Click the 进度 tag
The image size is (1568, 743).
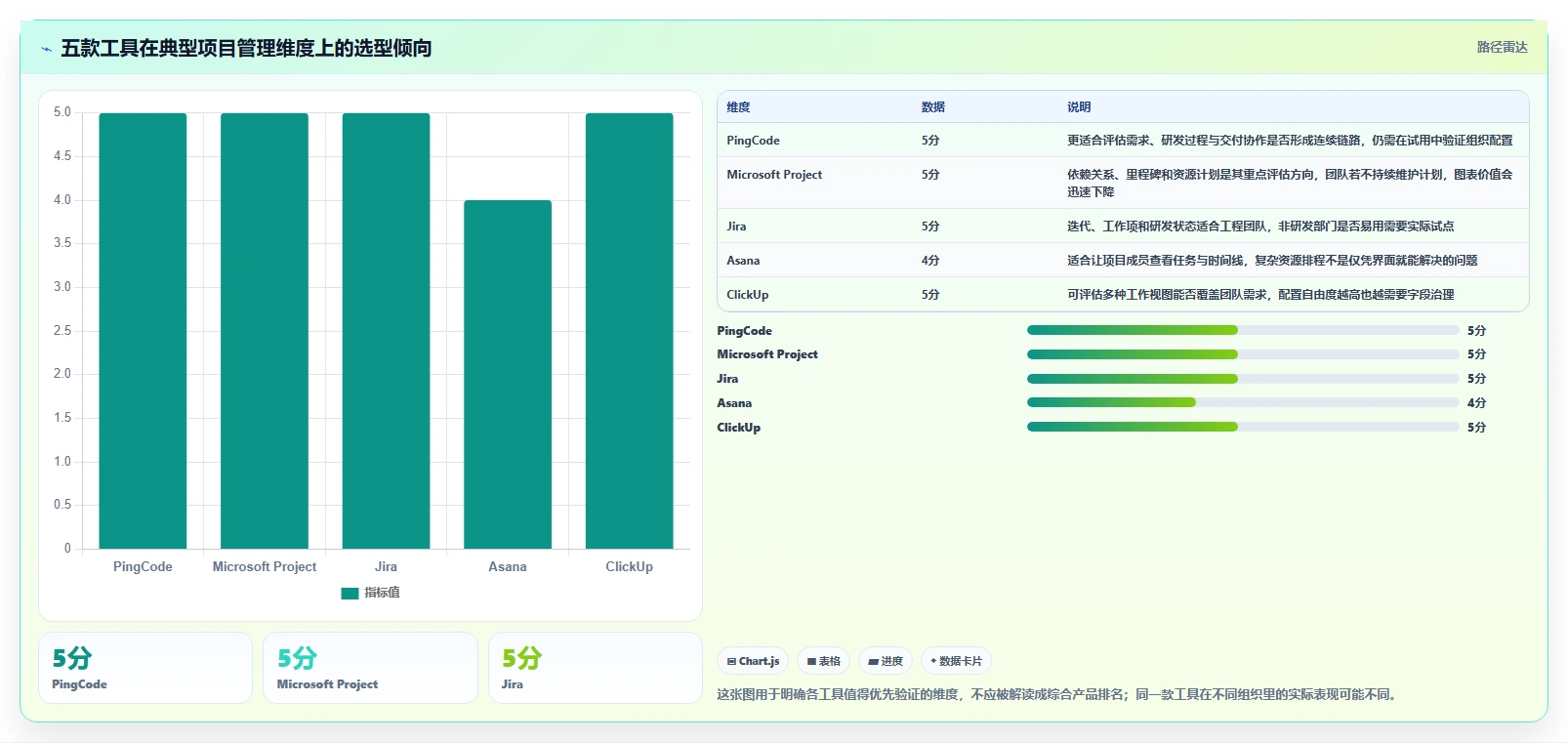coord(886,661)
